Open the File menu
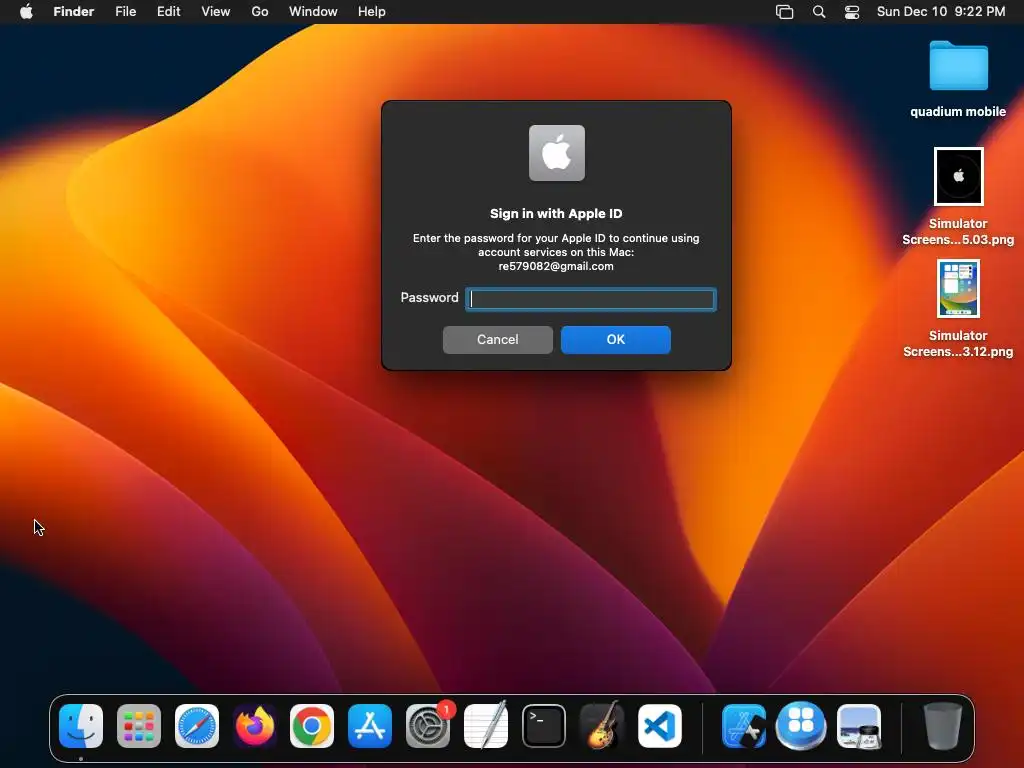 [x=125, y=12]
